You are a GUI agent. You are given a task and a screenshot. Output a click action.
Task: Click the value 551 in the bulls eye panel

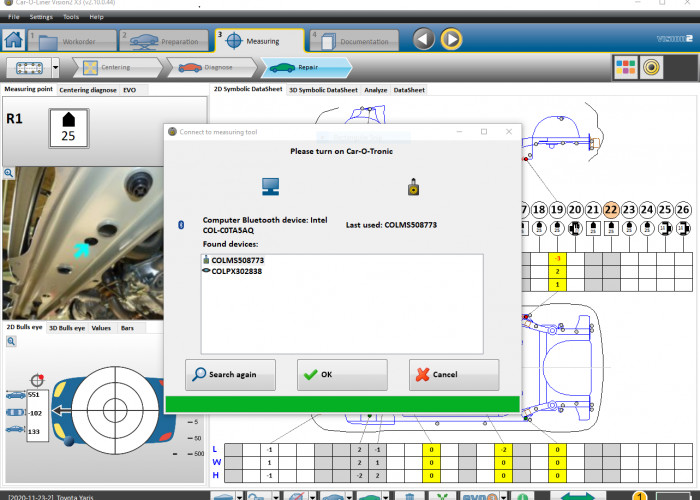point(34,395)
